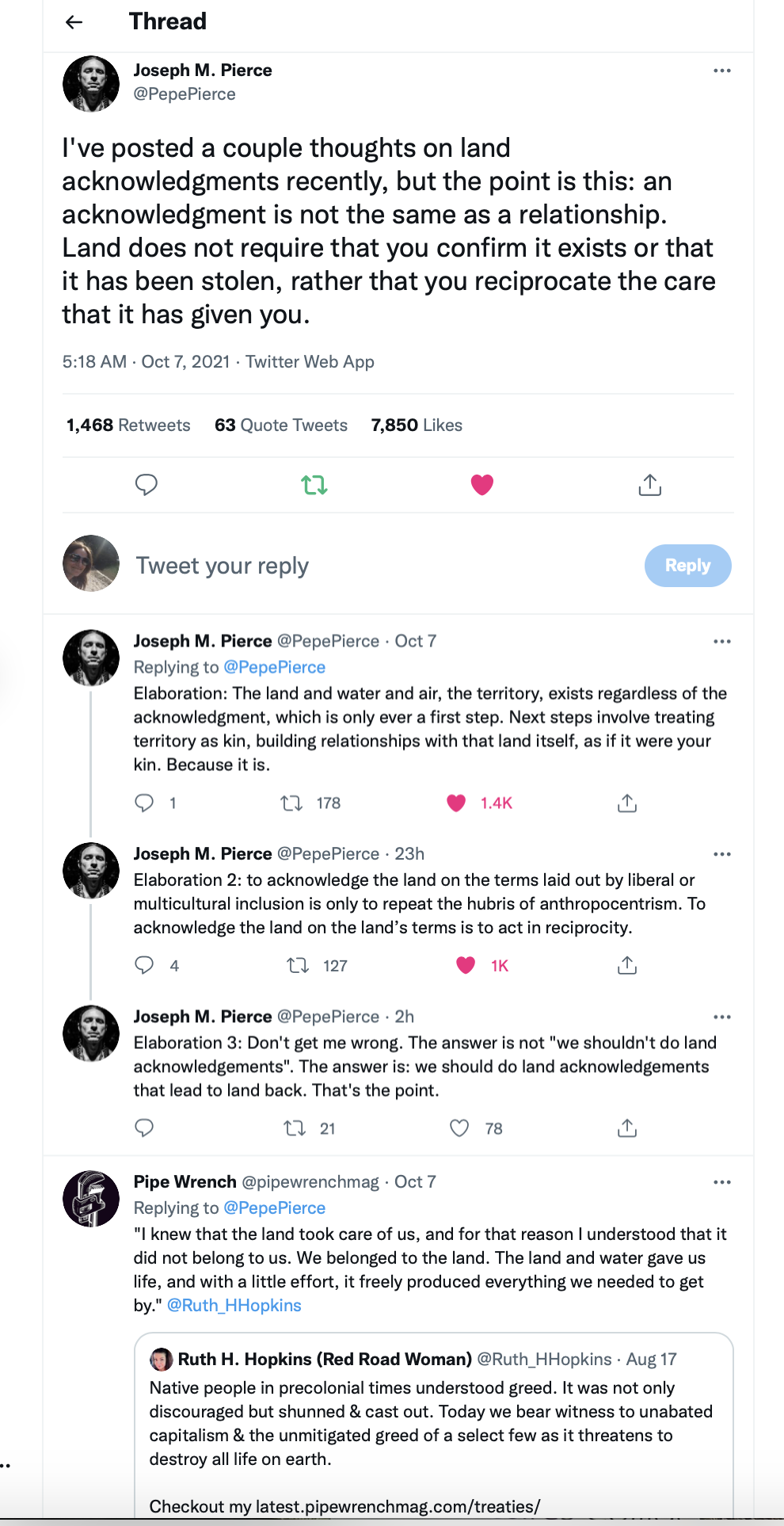Go back with the arrow beside Thread

[x=74, y=22]
